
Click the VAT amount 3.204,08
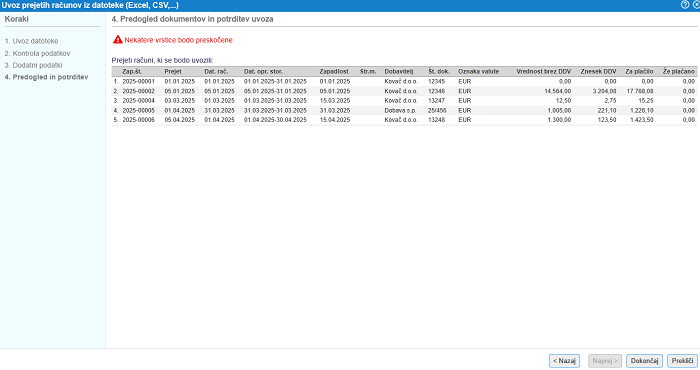pos(604,91)
